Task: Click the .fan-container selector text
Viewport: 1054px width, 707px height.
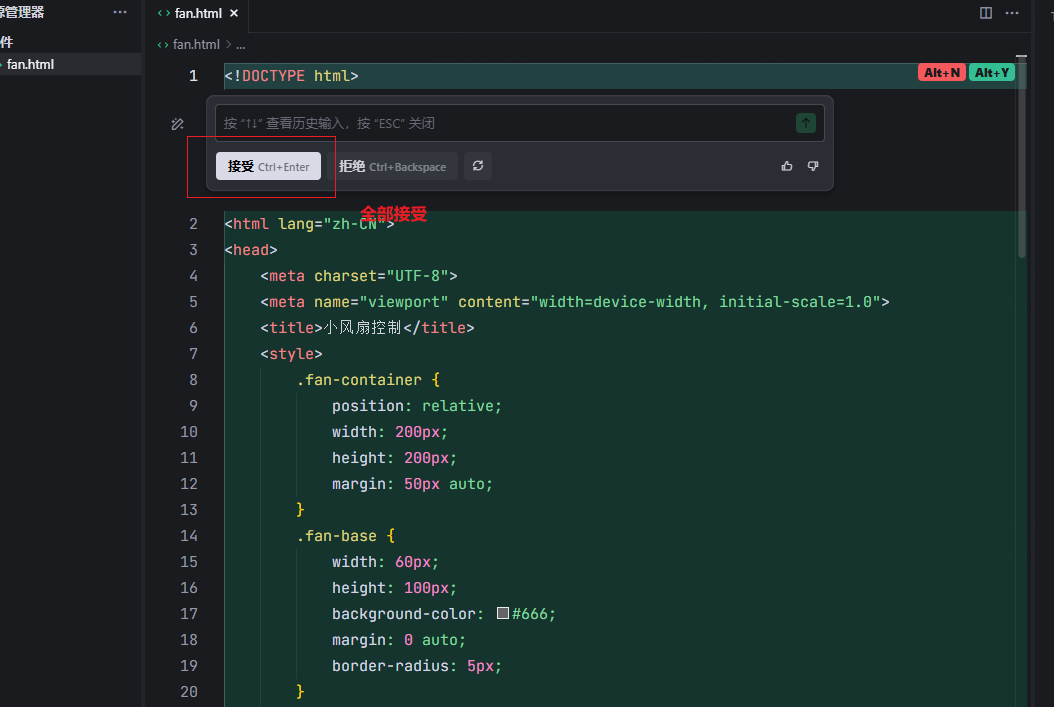Action: 359,380
